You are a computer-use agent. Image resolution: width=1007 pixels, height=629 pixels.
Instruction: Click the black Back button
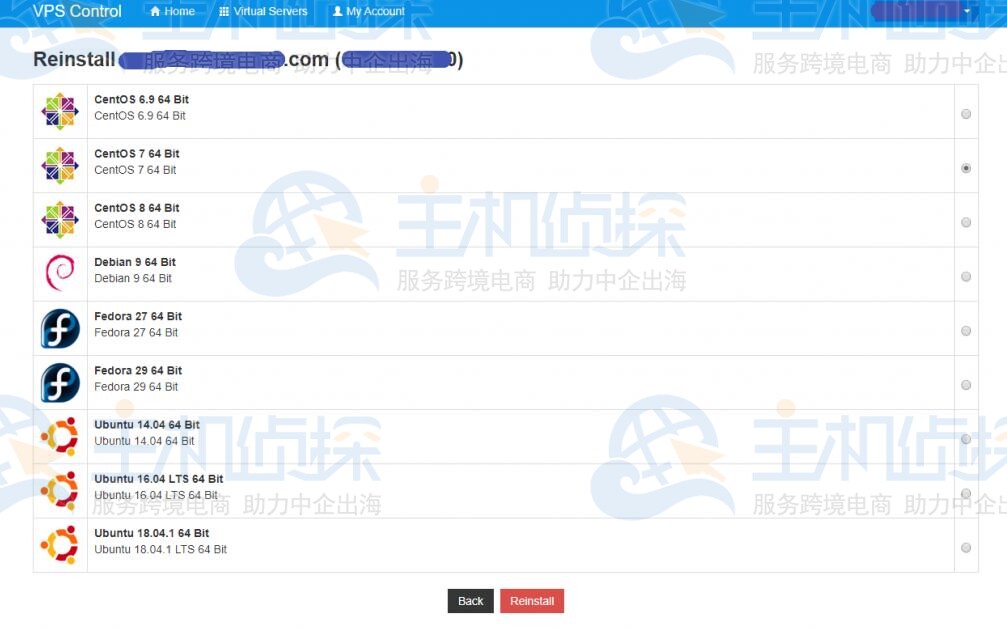(470, 601)
